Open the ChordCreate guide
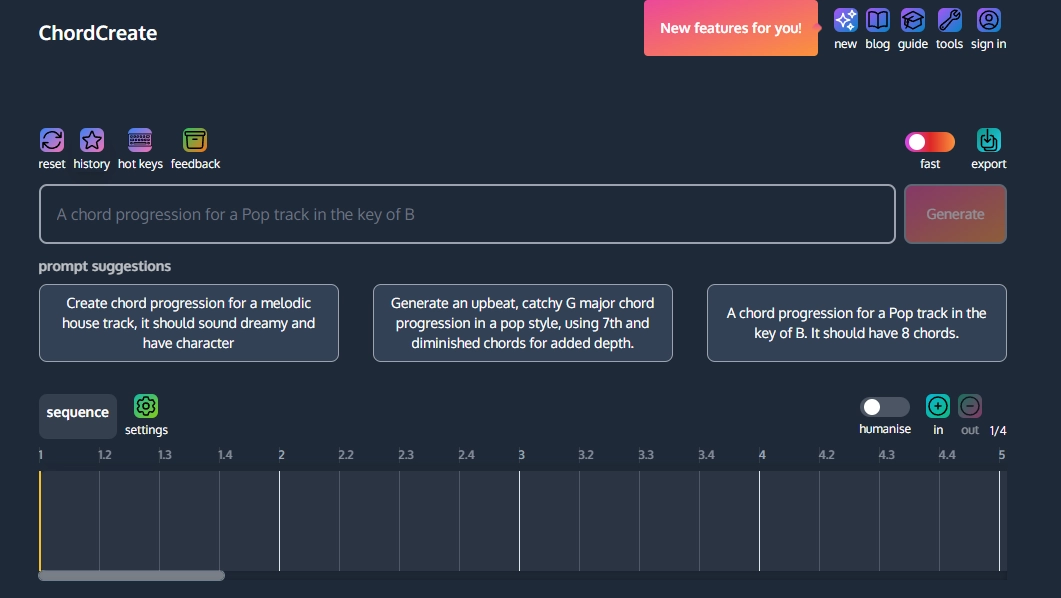Viewport: 1061px width, 598px height. point(912,19)
